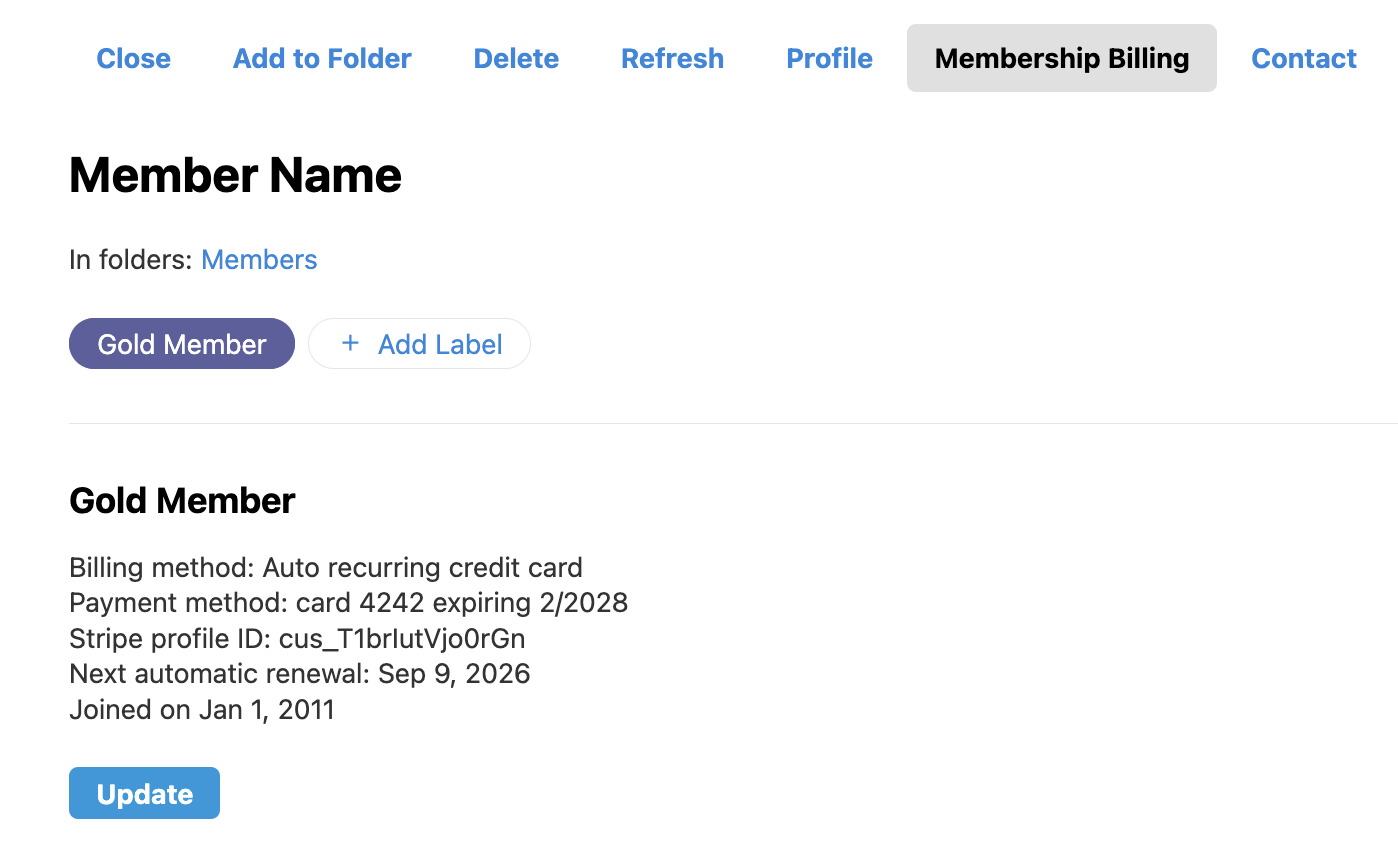The image size is (1398, 866).
Task: Select the Membership Billing tab
Action: [1061, 59]
